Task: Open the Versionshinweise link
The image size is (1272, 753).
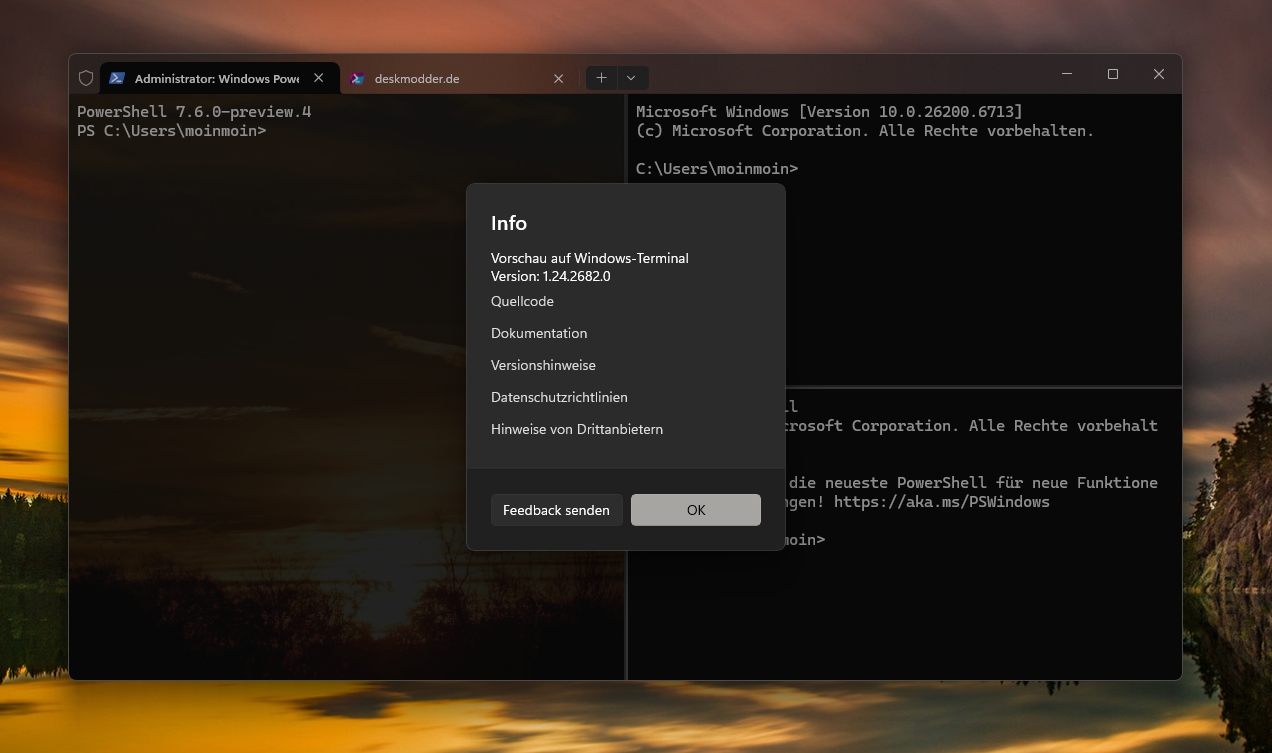Action: point(543,365)
